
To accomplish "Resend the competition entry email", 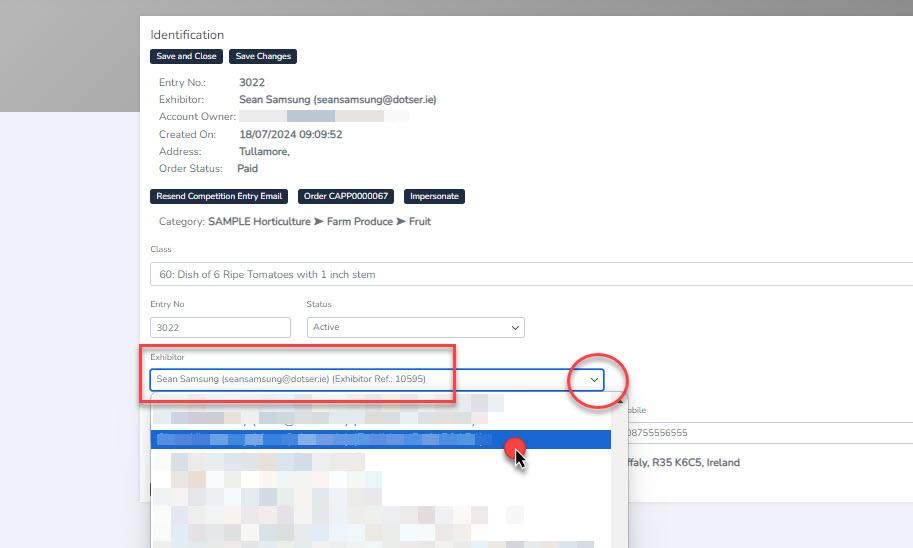I will tap(220, 197).
